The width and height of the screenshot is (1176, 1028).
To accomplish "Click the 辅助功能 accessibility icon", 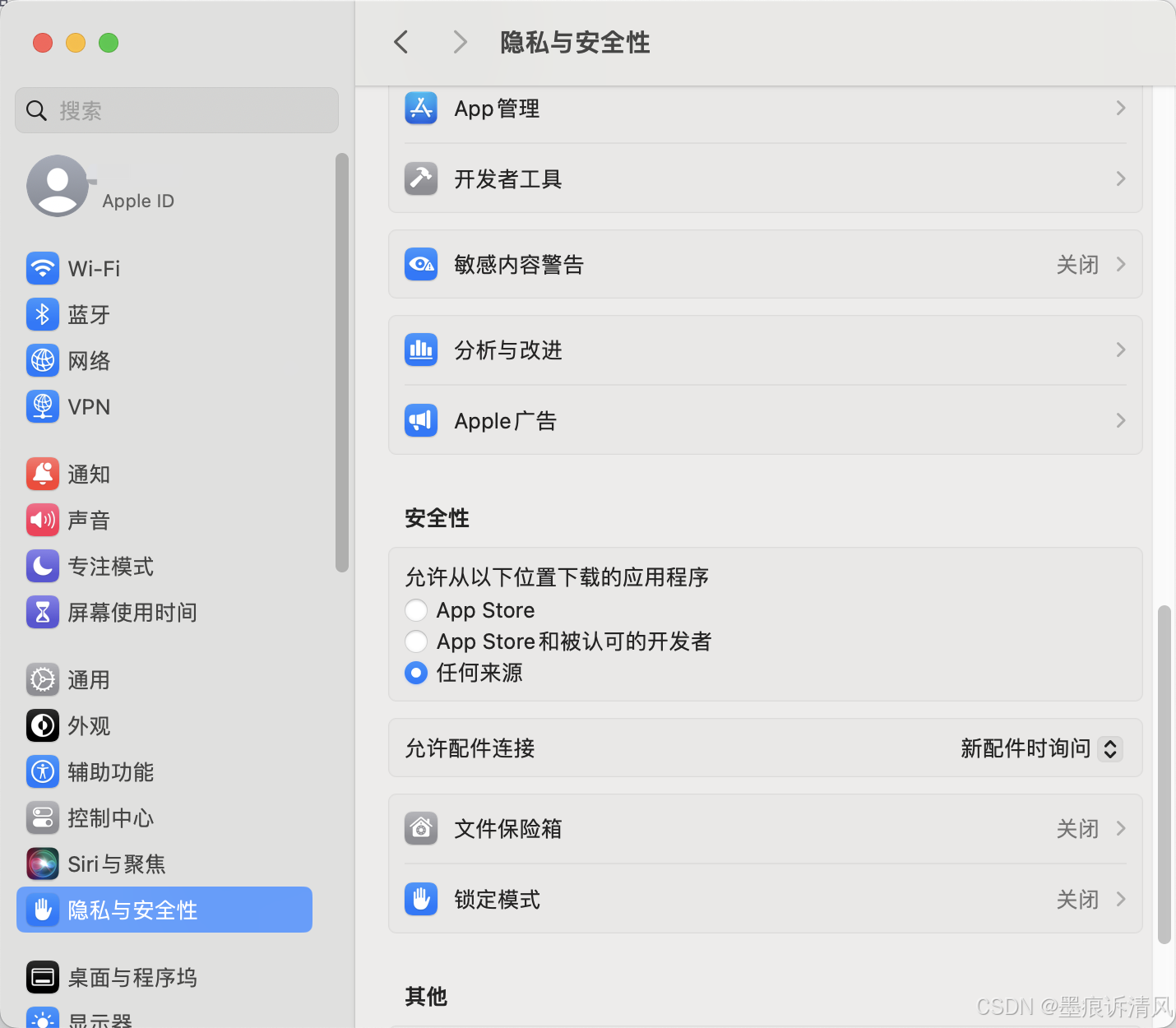I will click(x=43, y=771).
